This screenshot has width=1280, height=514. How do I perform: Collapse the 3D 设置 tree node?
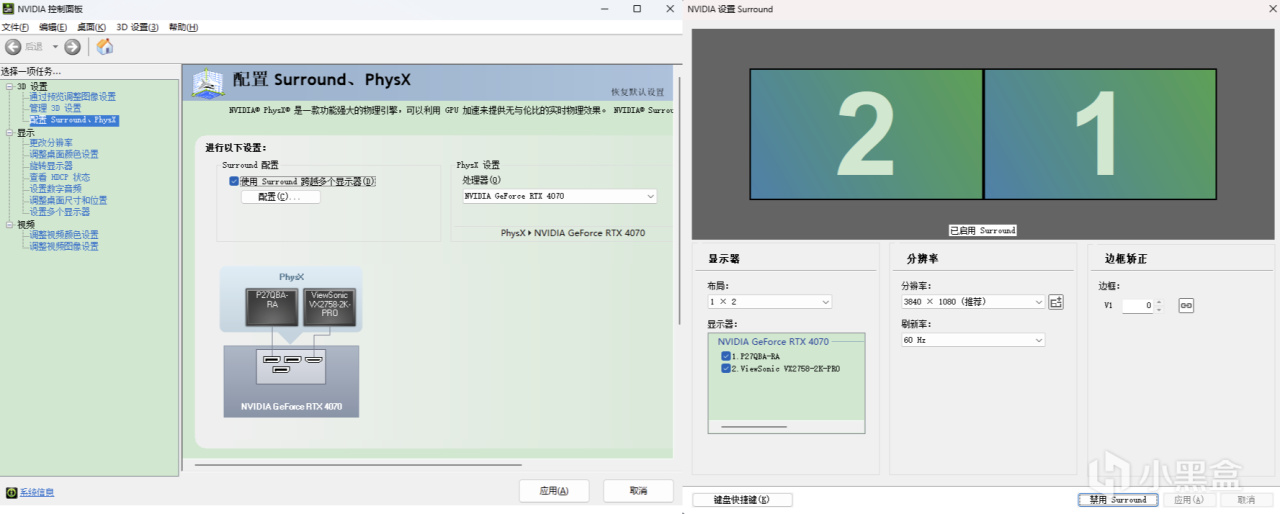click(x=9, y=86)
